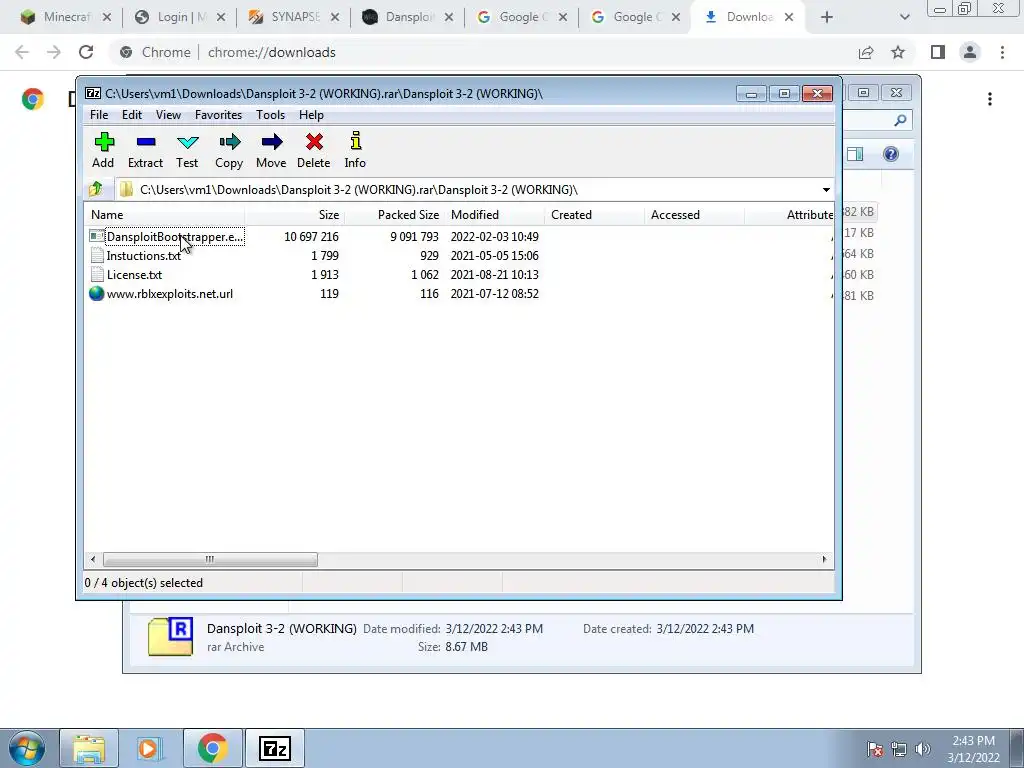Image resolution: width=1024 pixels, height=768 pixels.
Task: Switch to 7-Zip from the taskbar
Action: coord(275,748)
